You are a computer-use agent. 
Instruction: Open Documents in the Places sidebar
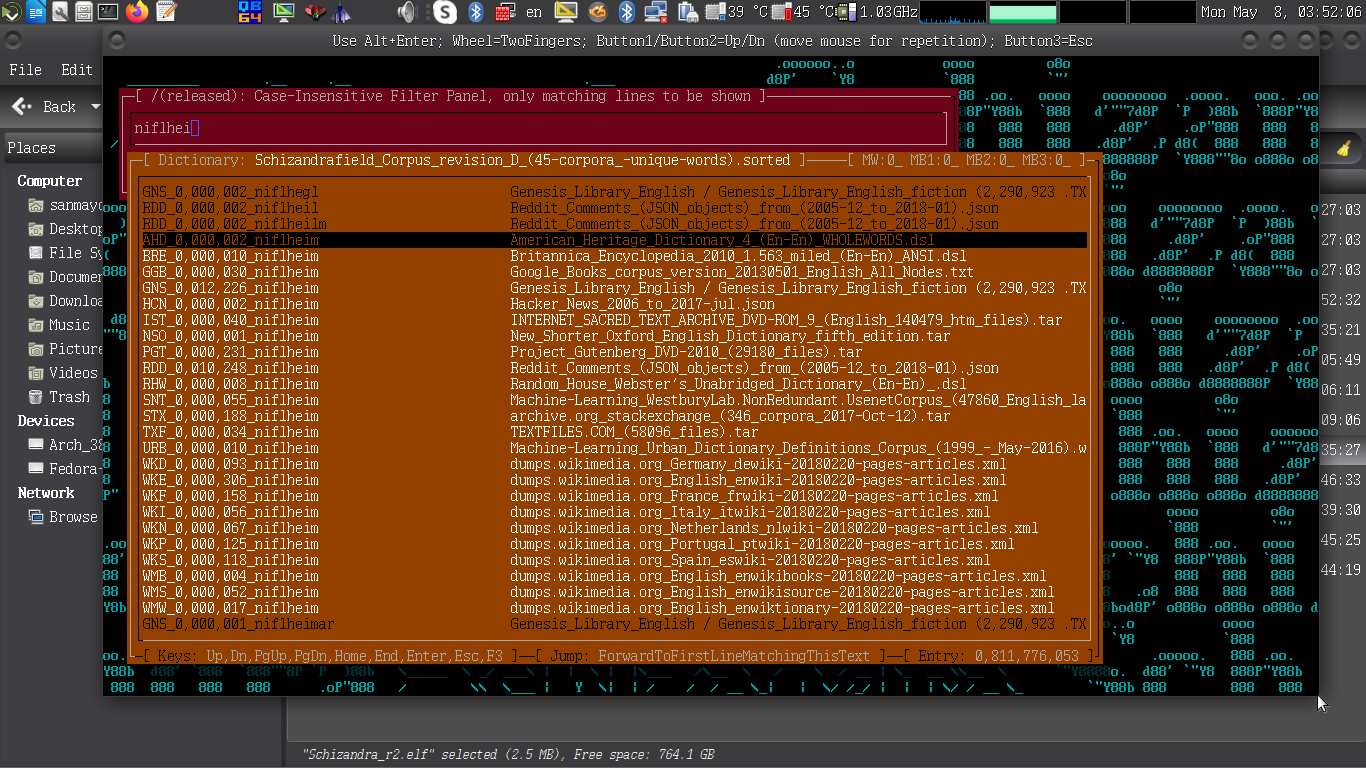[65, 277]
